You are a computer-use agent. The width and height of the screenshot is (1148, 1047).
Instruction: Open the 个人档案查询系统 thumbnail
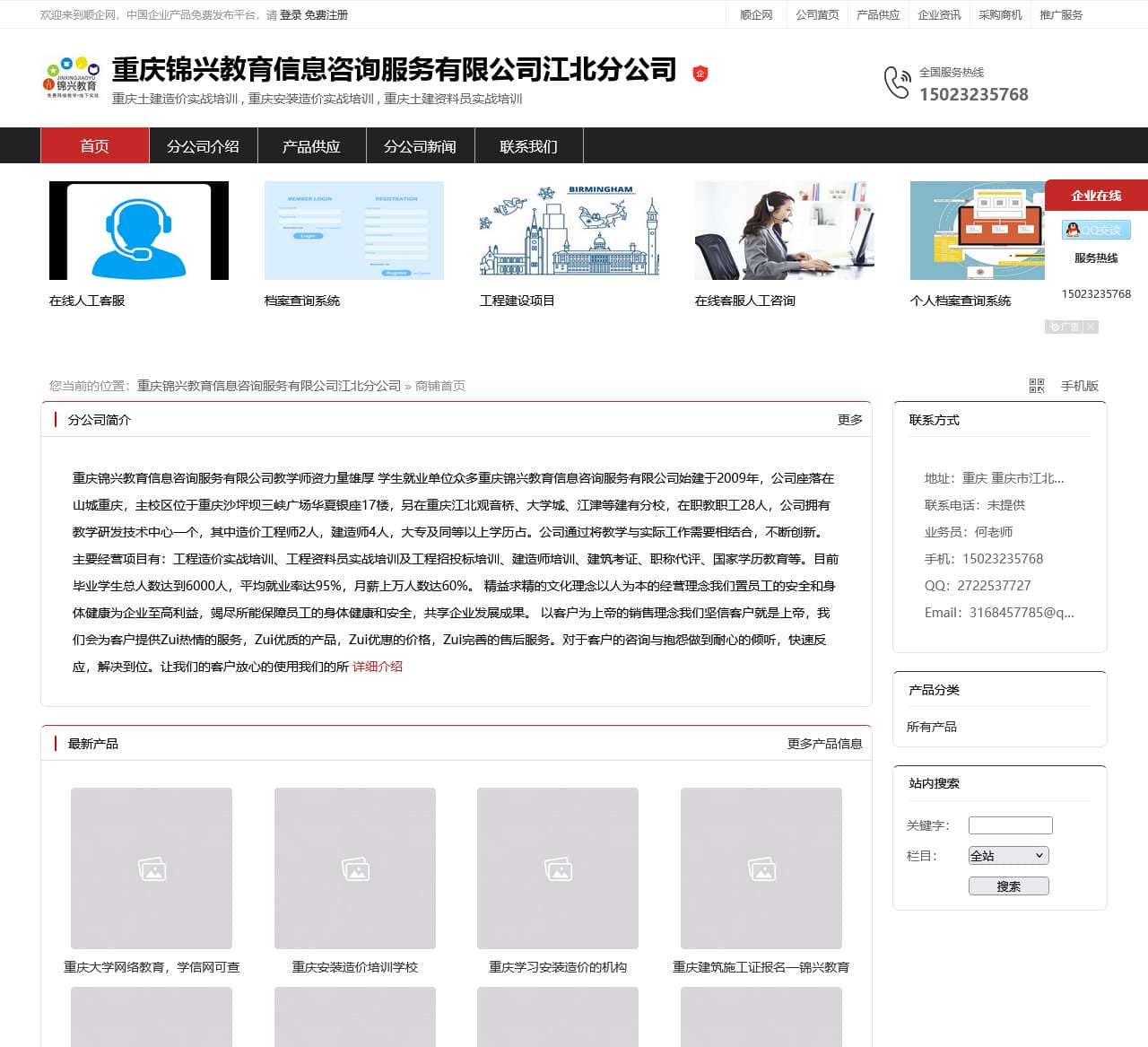coord(978,231)
